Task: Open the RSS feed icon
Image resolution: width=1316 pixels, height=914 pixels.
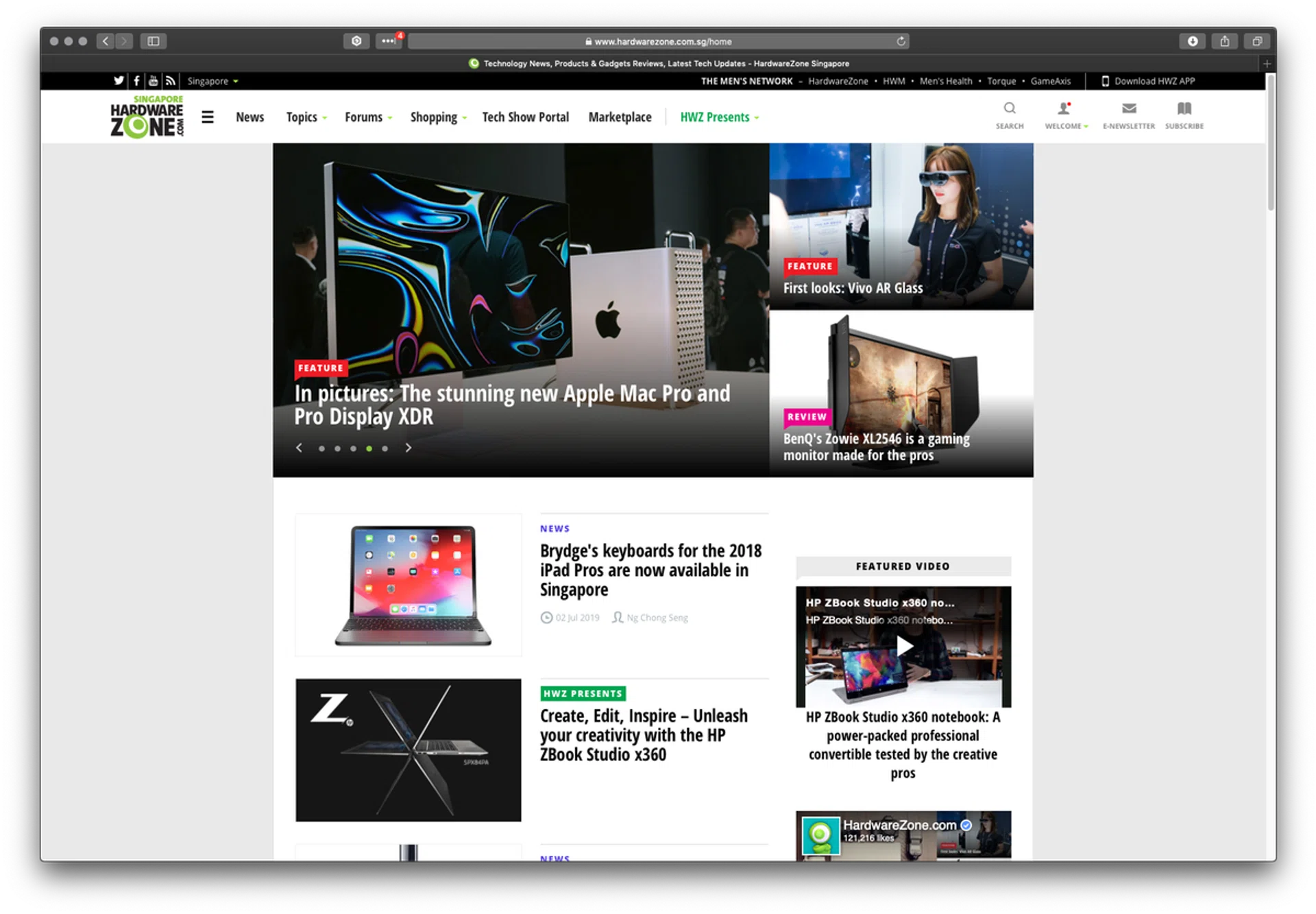Action: (170, 81)
